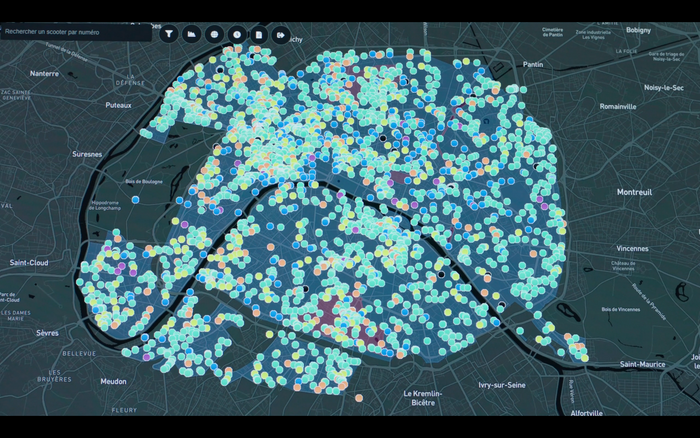Select the lone scooter dot near Hippodrome de Longchamp
Screen dimensions: 700x438
[x=136, y=198]
